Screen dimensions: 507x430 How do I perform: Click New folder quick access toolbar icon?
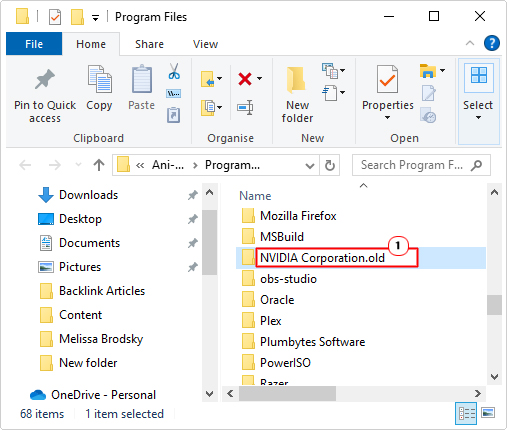point(77,17)
